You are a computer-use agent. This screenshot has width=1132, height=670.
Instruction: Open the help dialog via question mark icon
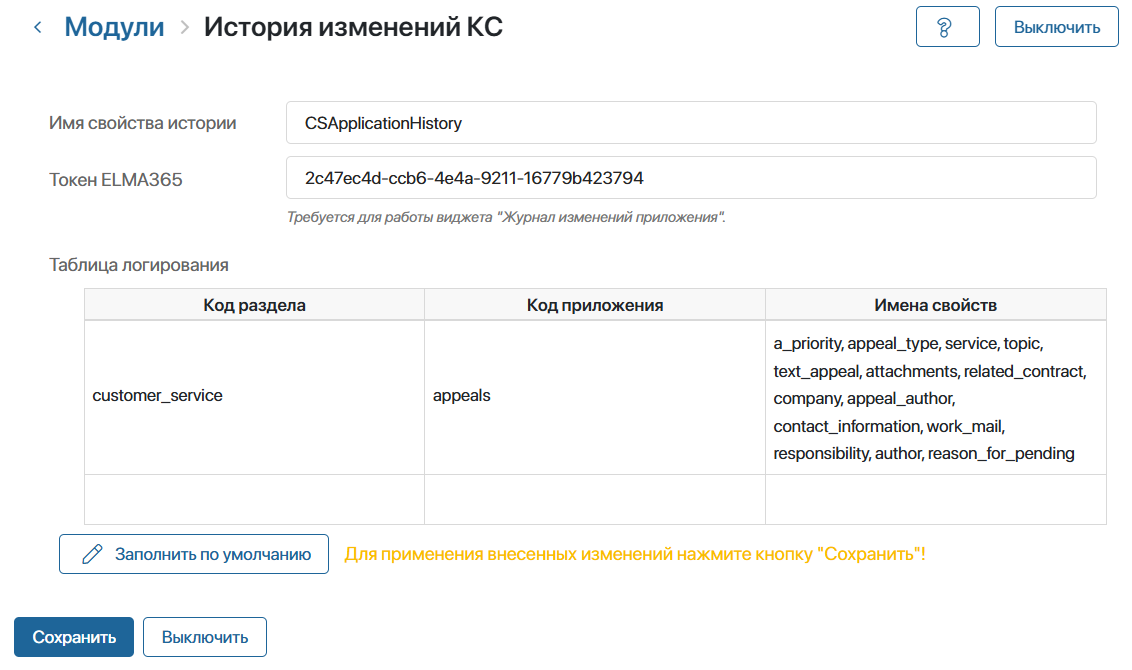click(947, 26)
